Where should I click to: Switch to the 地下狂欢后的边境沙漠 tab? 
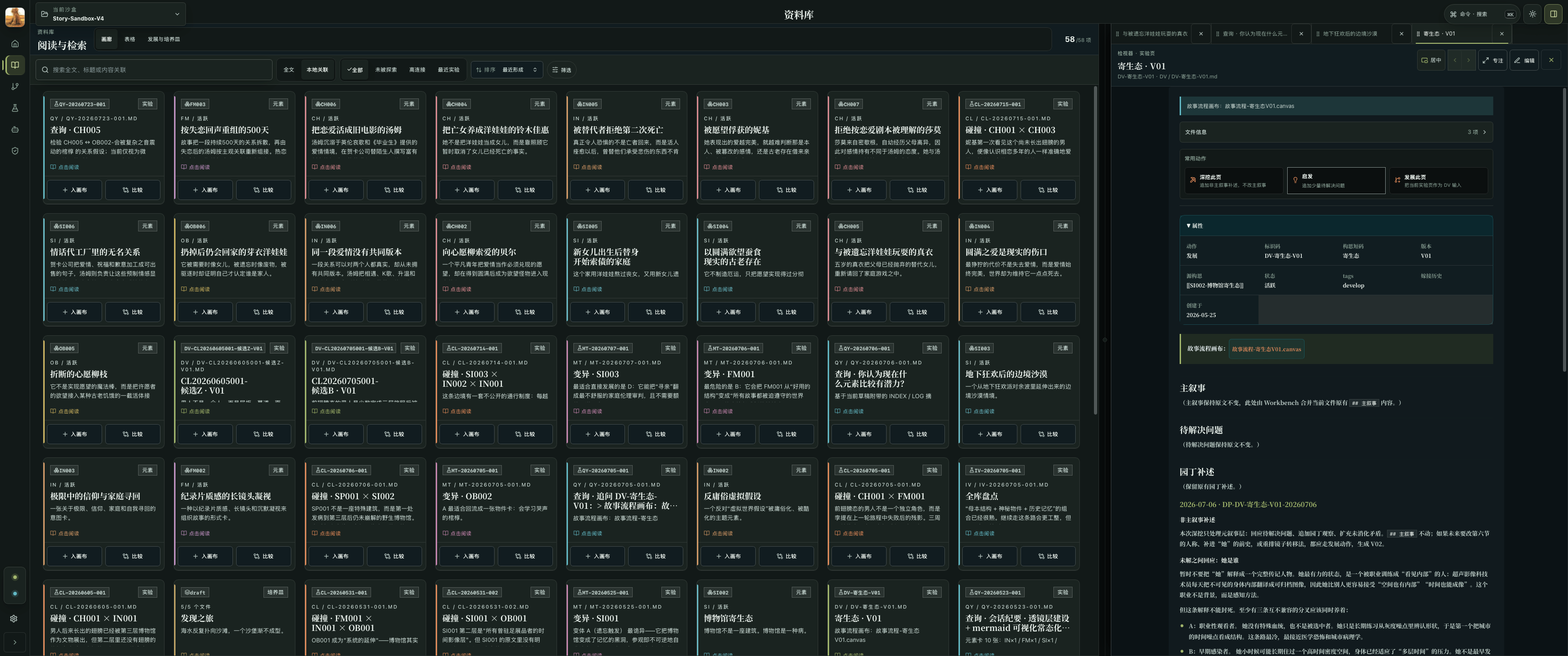[x=1350, y=33]
